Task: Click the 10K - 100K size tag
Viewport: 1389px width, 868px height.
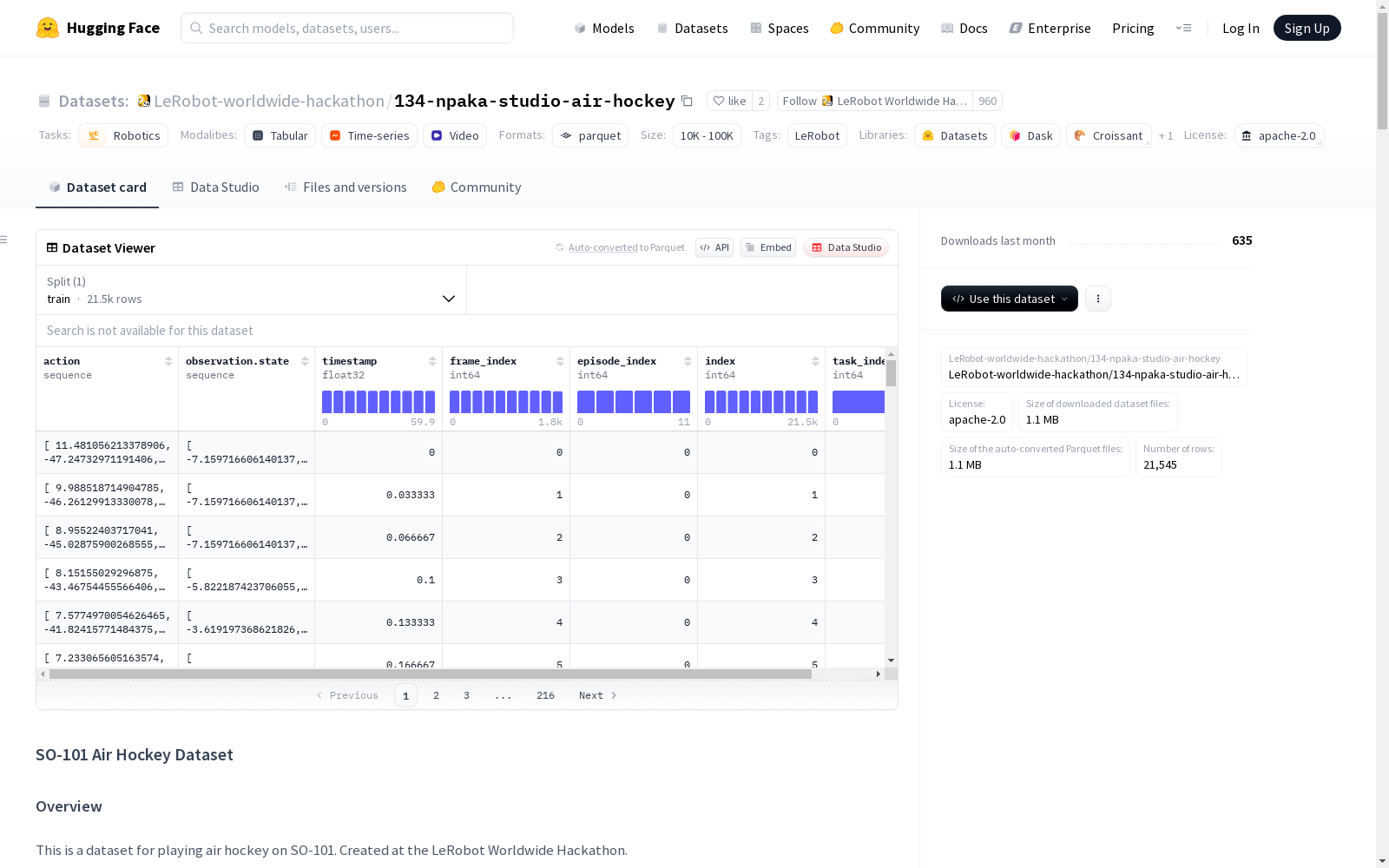Action: [707, 135]
